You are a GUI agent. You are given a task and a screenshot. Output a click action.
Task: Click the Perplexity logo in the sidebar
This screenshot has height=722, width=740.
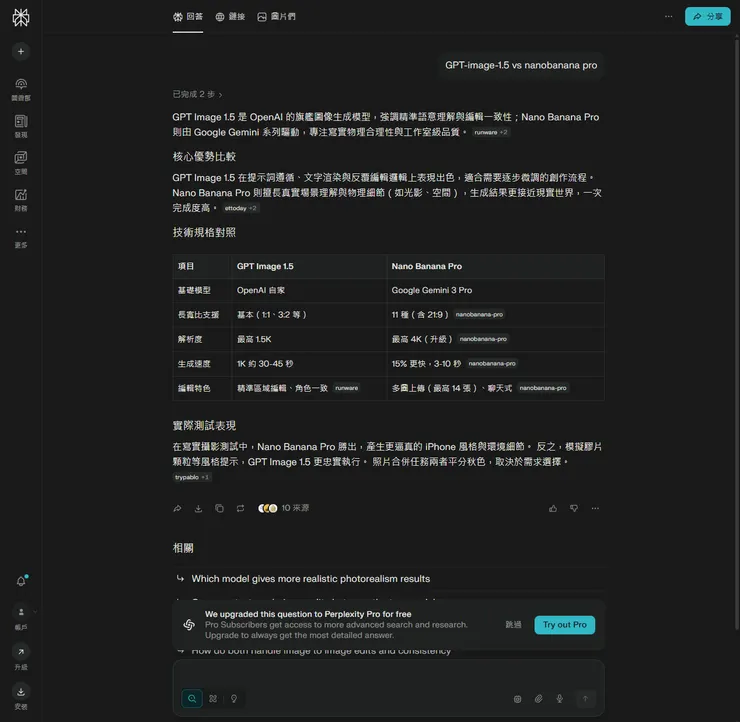coord(21,17)
